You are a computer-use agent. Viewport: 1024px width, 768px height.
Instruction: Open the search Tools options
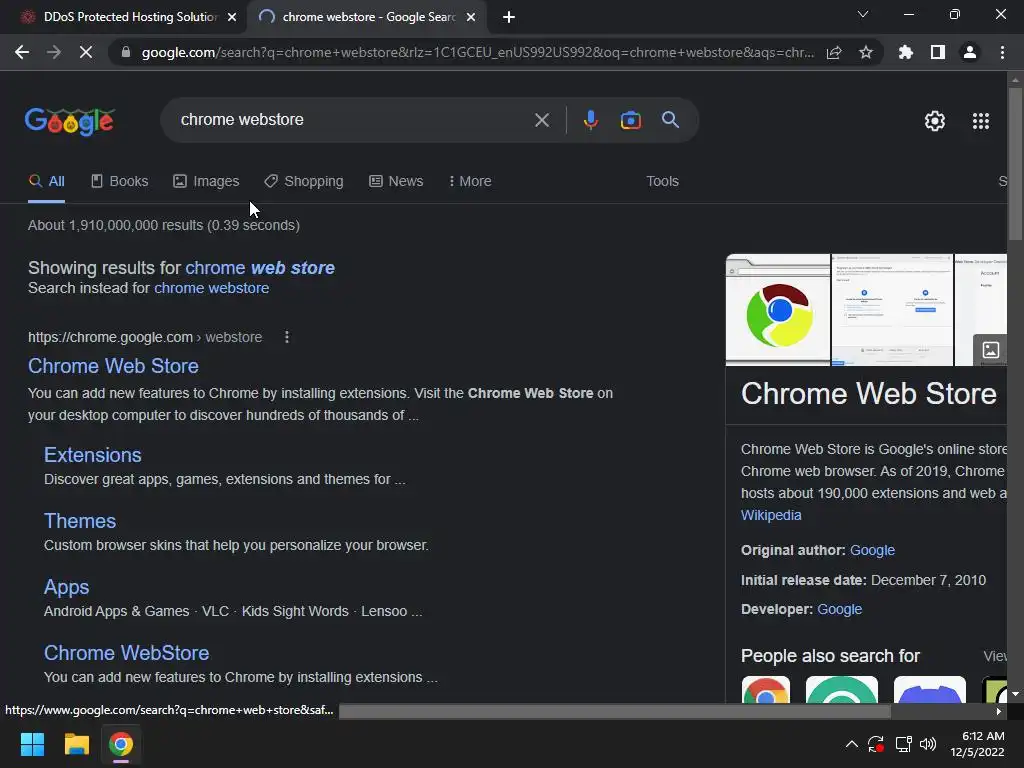662,182
